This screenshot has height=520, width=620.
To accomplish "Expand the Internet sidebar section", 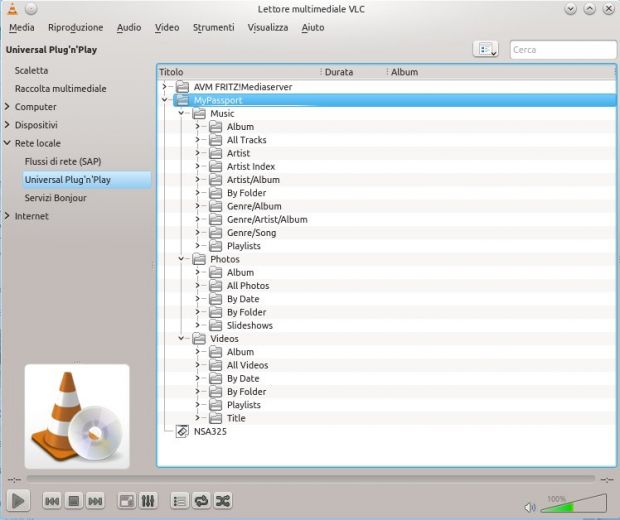I will (x=7, y=216).
